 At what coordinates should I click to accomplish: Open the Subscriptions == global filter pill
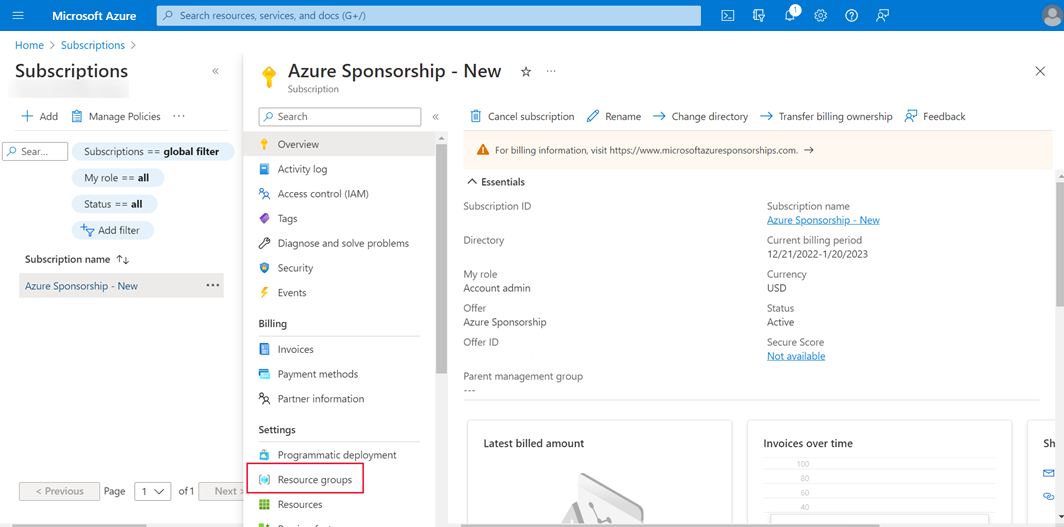(153, 152)
